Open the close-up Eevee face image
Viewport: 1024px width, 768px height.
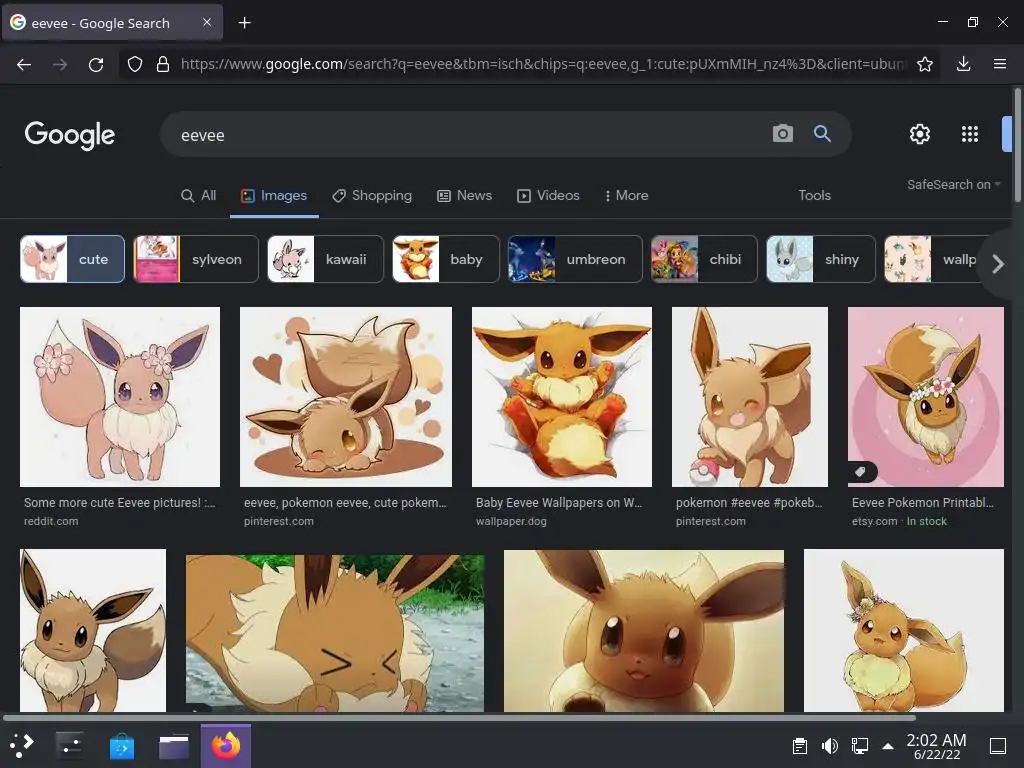click(644, 631)
